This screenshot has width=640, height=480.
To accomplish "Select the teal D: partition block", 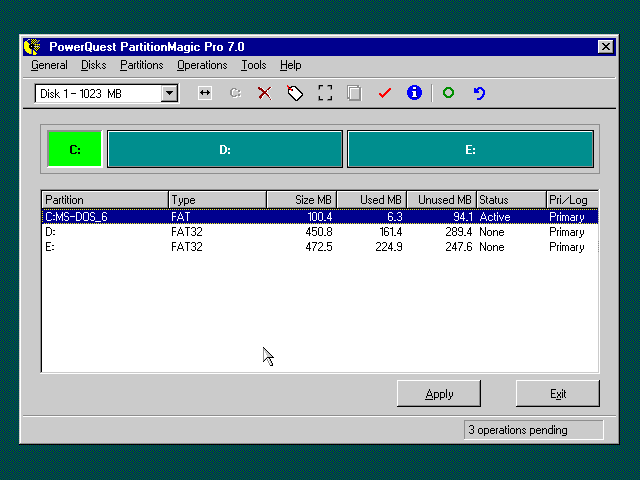I will pos(225,149).
